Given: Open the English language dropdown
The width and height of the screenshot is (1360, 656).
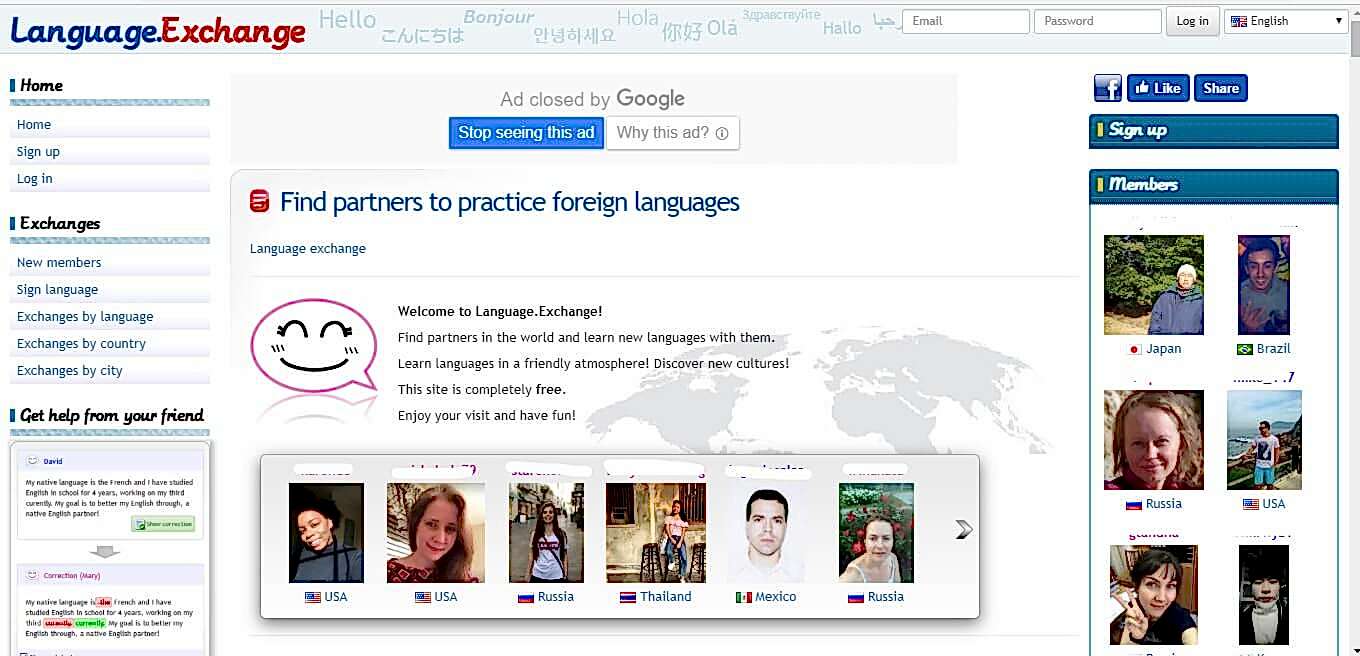Looking at the screenshot, I should click(1287, 21).
